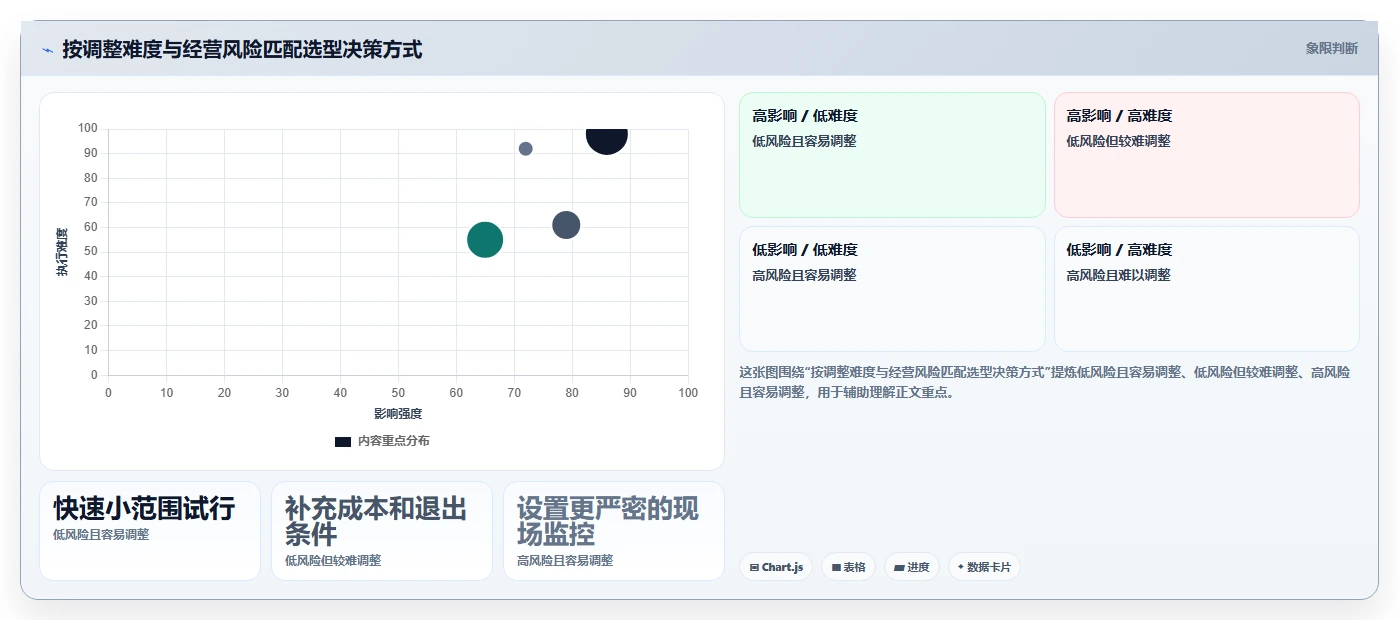Open the 高影响 / 高难度 quadrant card
The width and height of the screenshot is (1399, 620).
coord(1207,155)
